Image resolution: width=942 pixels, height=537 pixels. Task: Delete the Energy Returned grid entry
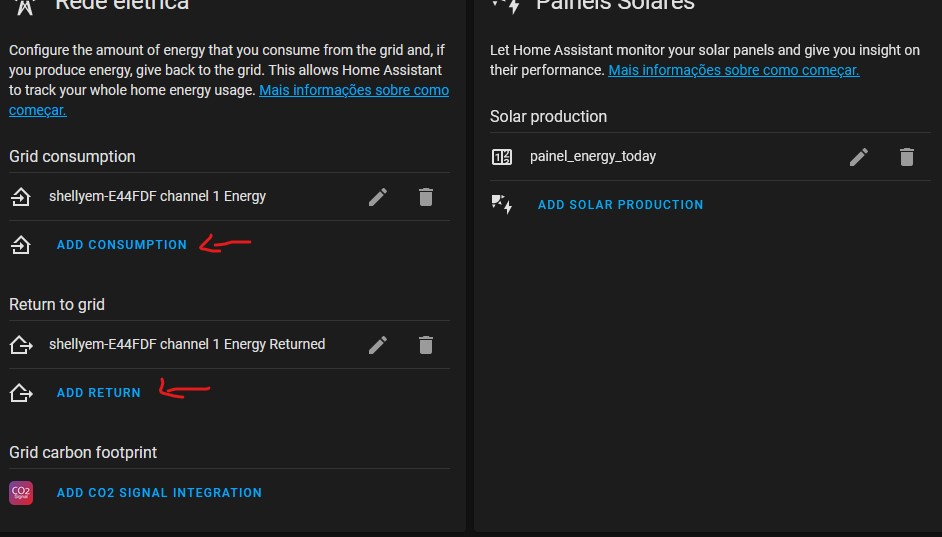pos(426,345)
